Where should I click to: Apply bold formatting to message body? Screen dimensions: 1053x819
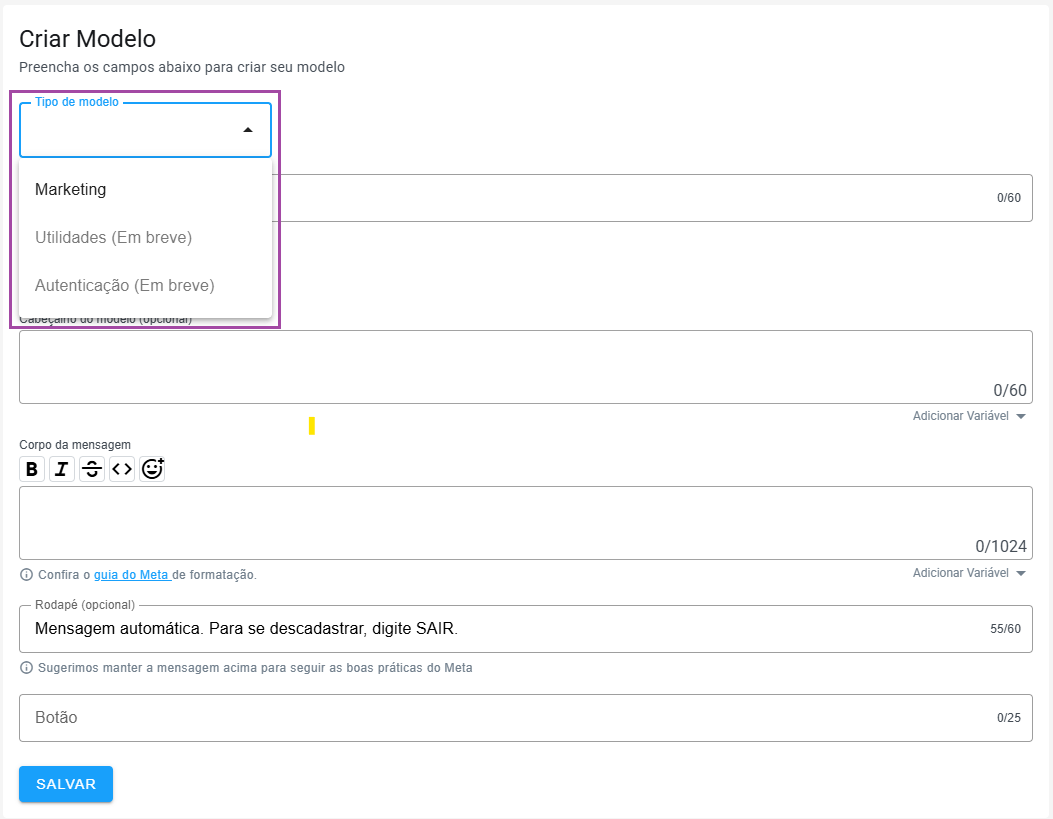tap(32, 469)
